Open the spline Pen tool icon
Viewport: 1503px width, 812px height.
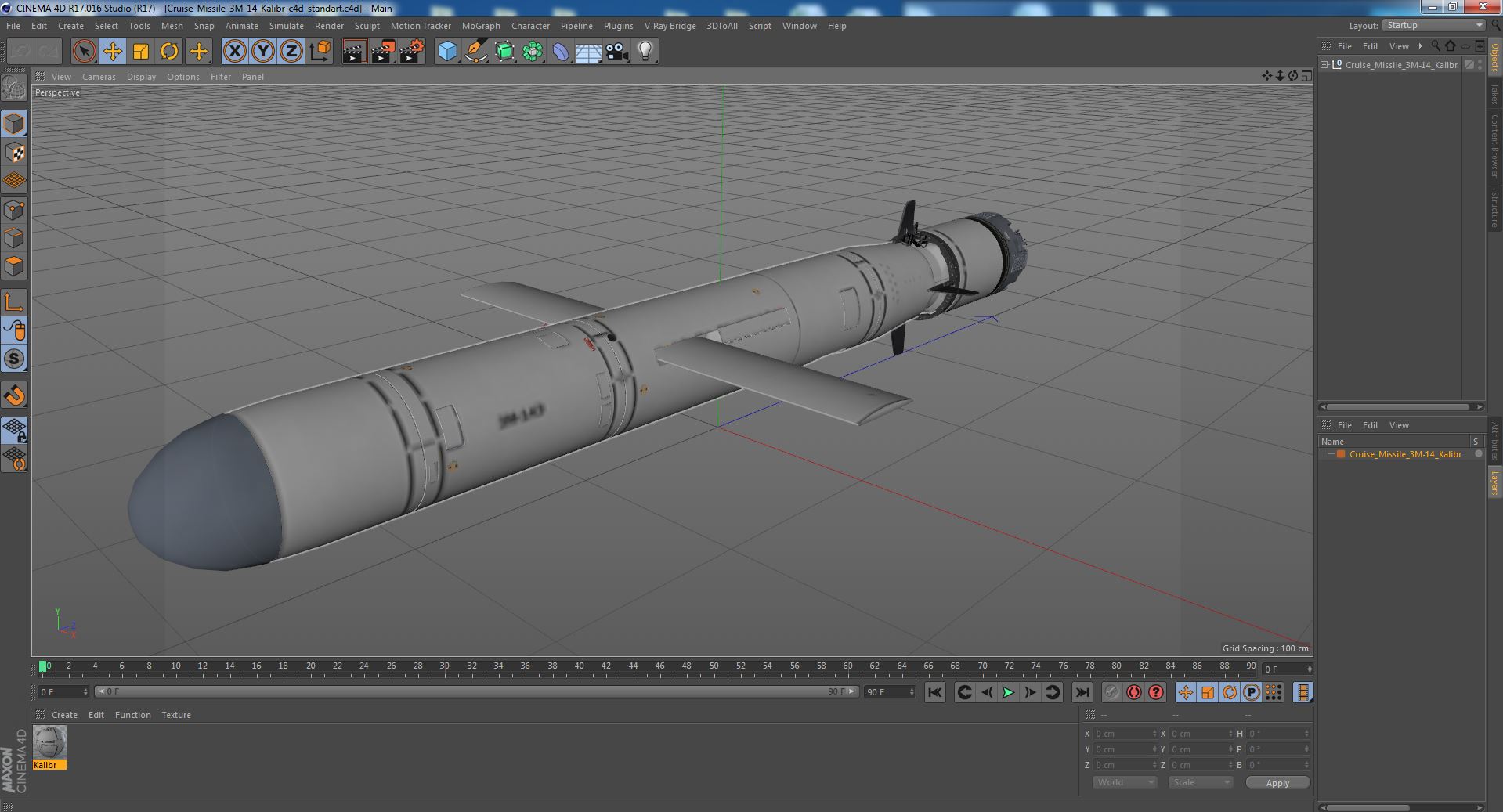[475, 52]
